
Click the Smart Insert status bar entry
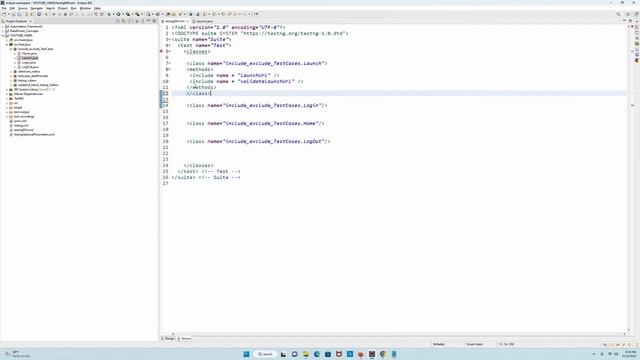(x=475, y=344)
